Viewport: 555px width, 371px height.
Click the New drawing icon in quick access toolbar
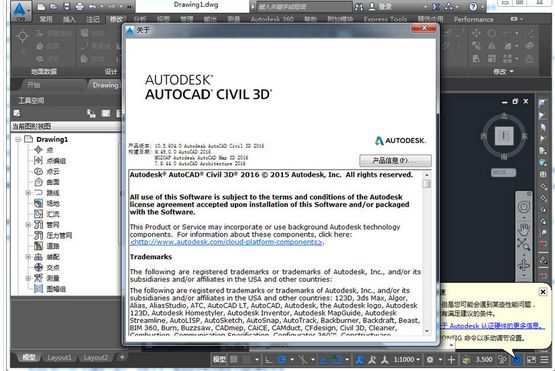coord(41,6)
